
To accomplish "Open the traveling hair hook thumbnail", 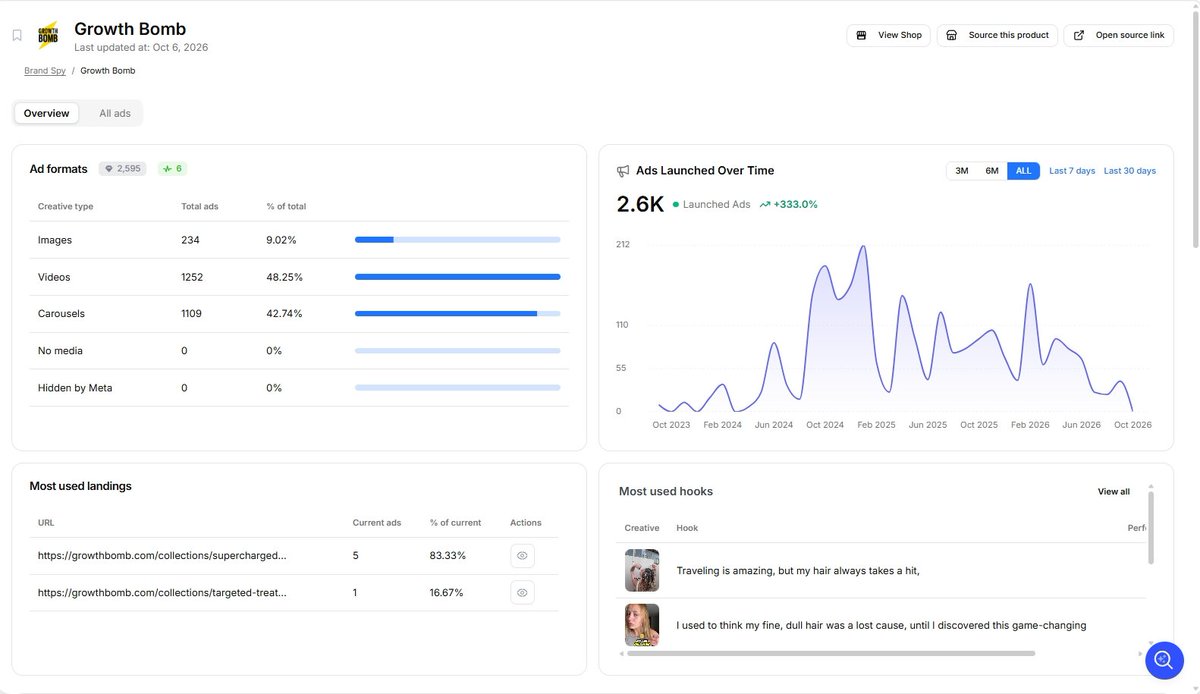I will 642,570.
